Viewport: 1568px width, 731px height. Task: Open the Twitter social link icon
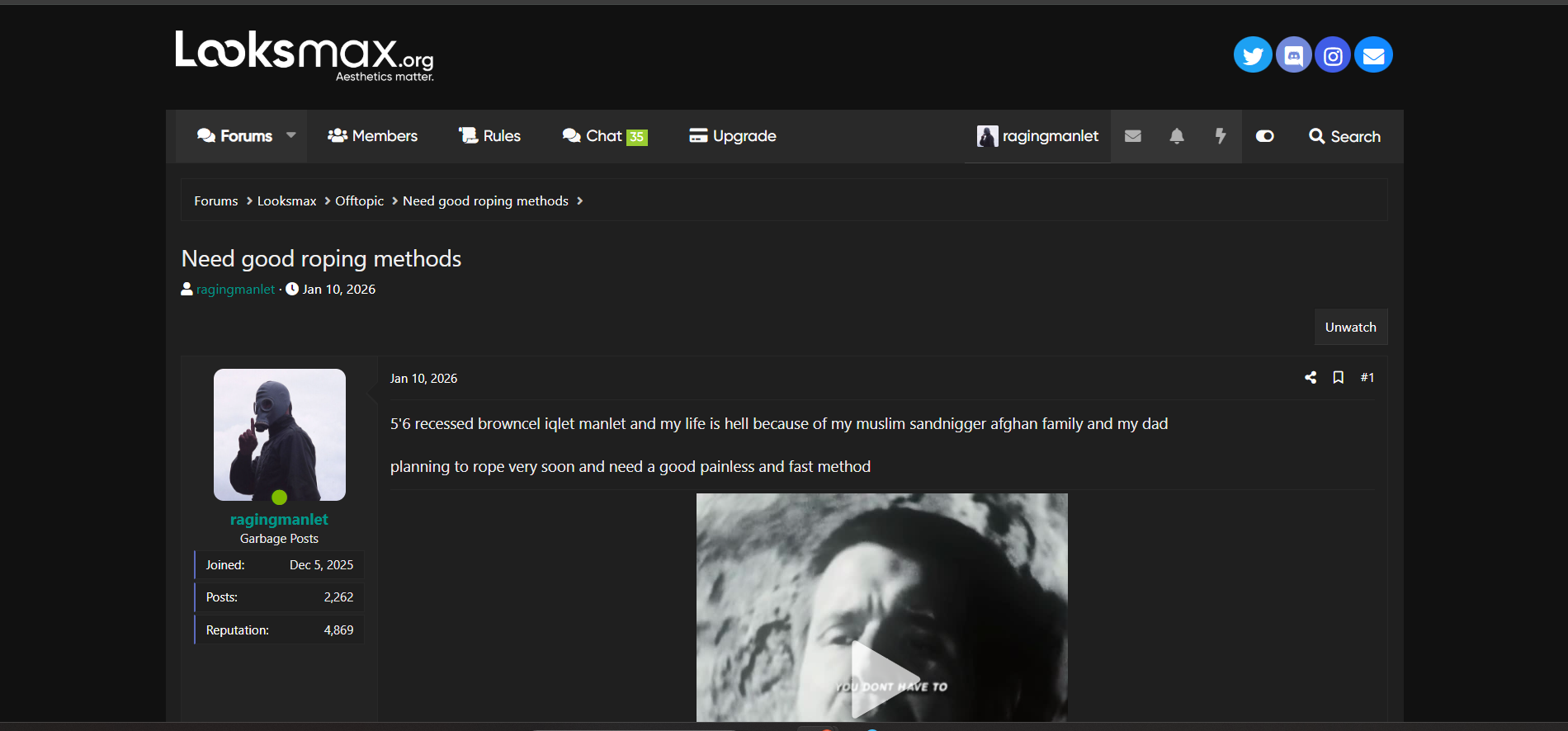click(x=1252, y=55)
